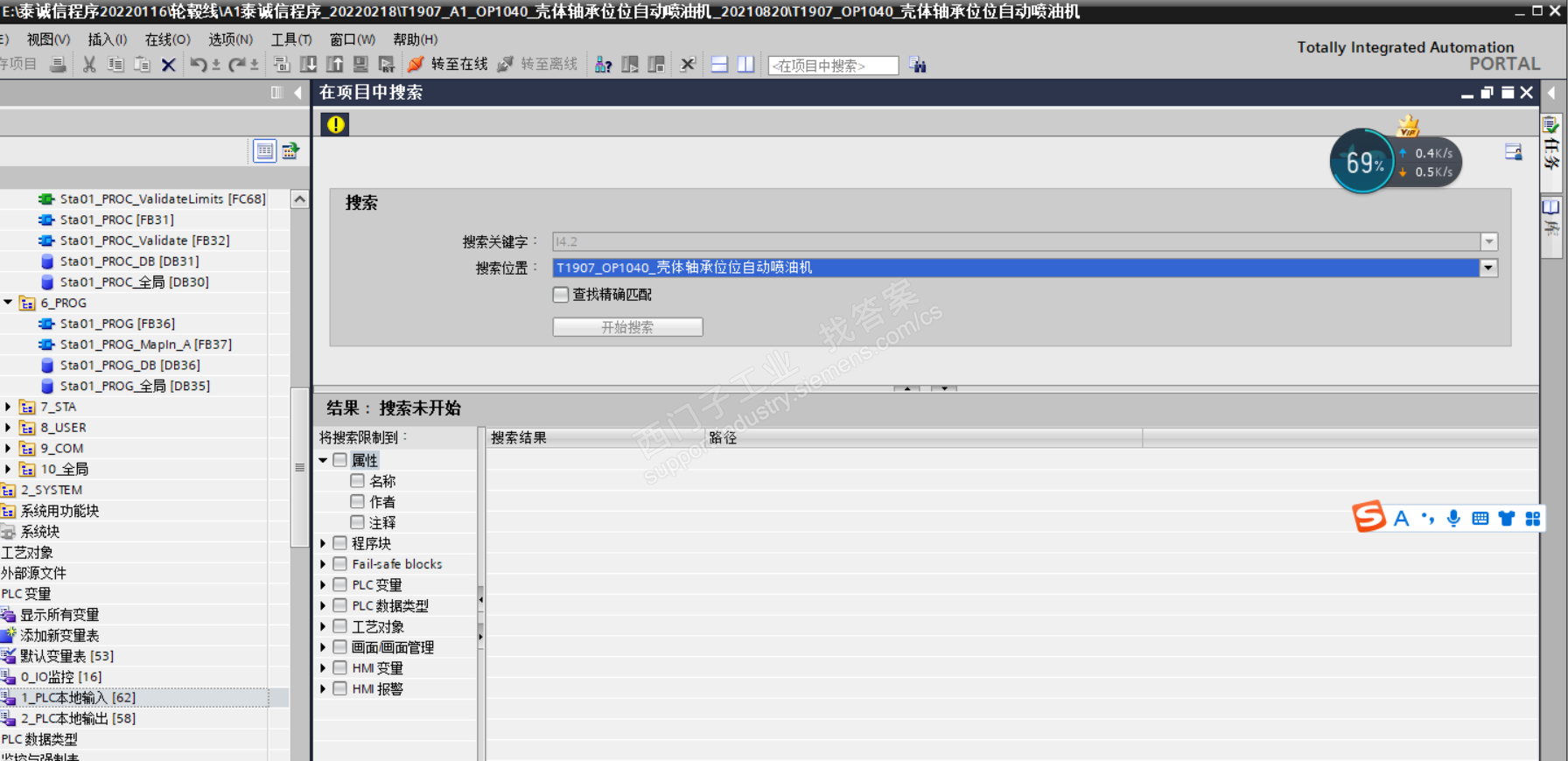Open the 选项(N) menu

[231, 39]
